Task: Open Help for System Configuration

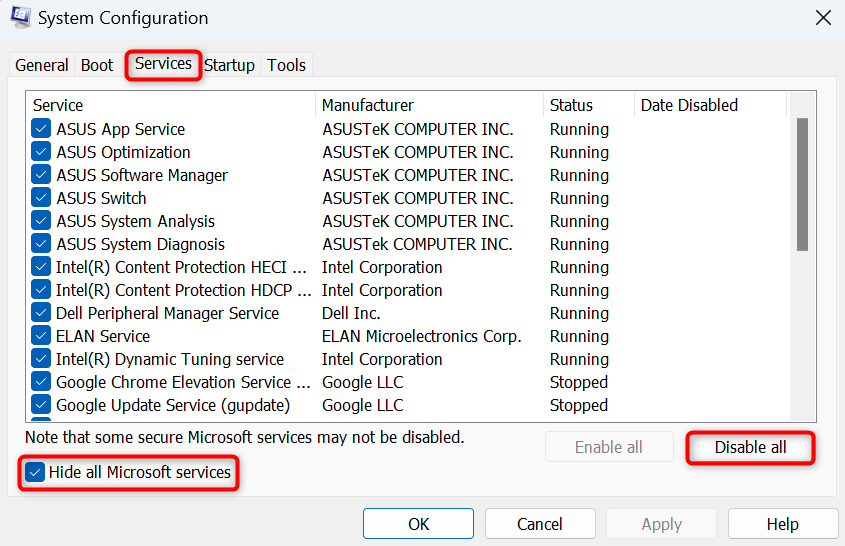Action: (782, 524)
